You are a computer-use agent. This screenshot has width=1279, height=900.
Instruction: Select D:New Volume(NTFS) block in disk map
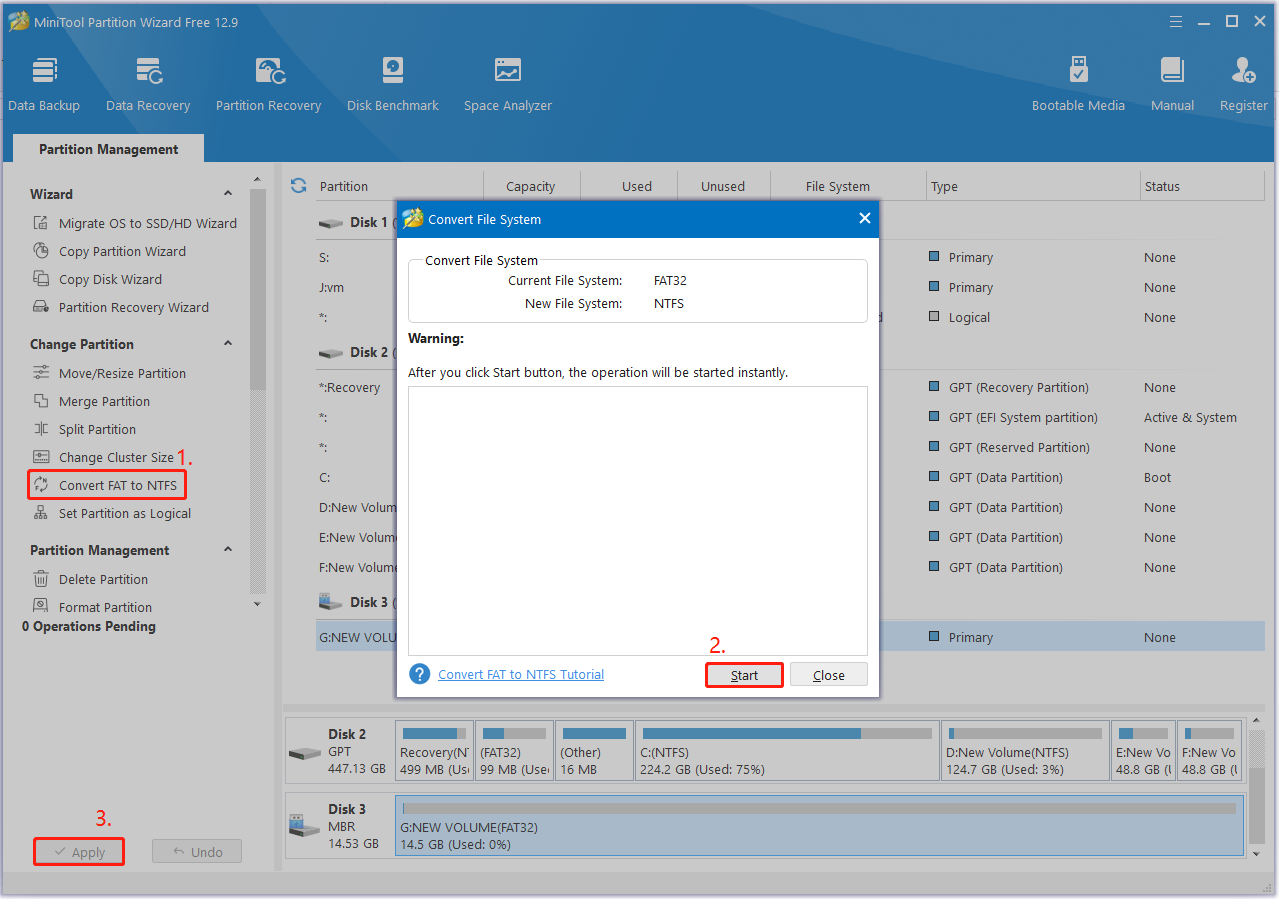coord(1025,751)
